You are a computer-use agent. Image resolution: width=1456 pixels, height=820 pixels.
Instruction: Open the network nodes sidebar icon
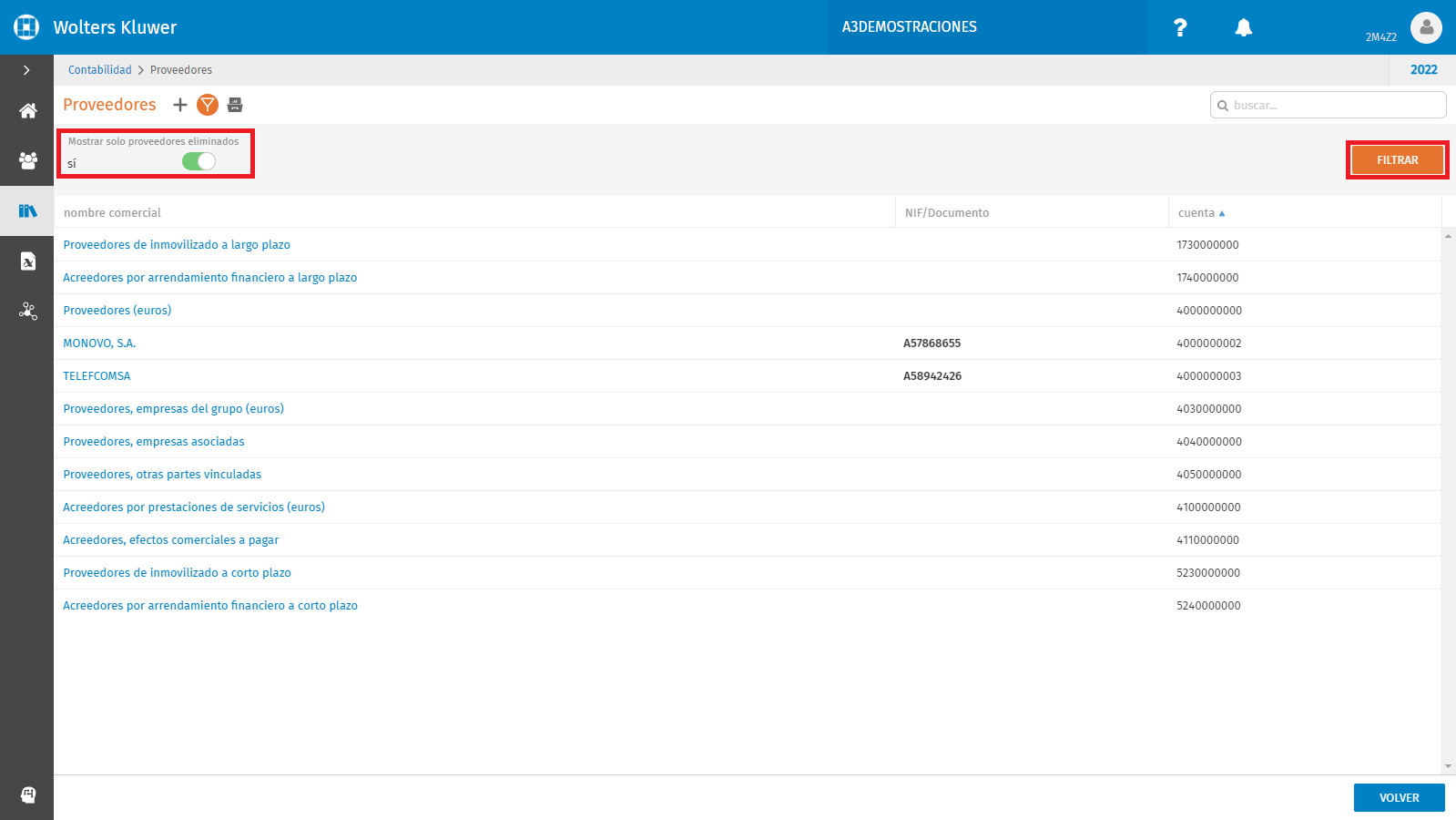(28, 312)
